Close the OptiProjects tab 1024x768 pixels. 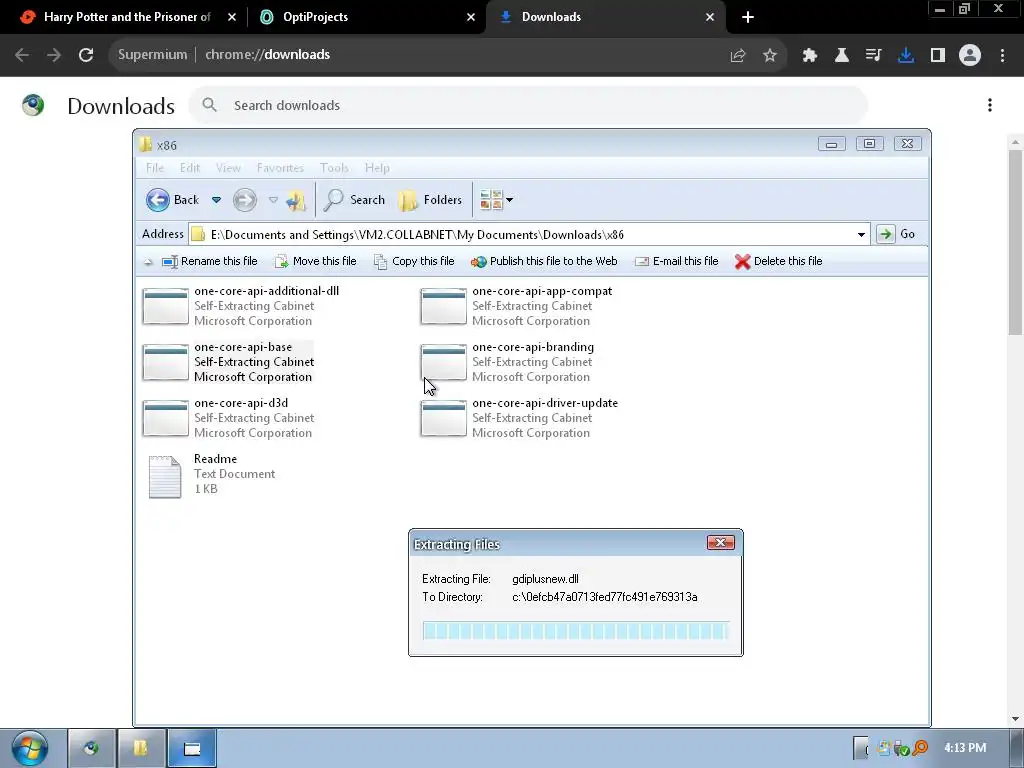tap(471, 17)
